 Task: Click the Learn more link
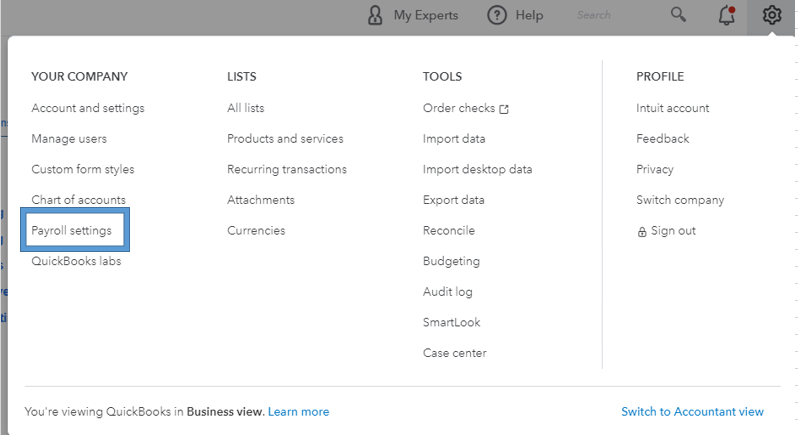(298, 412)
